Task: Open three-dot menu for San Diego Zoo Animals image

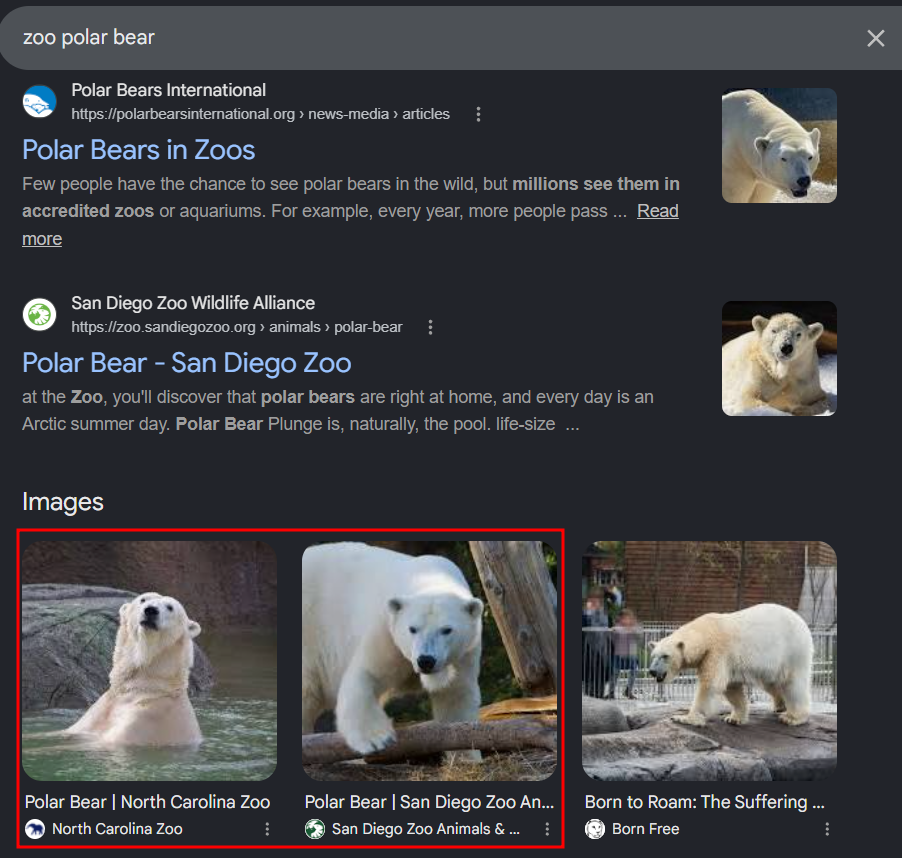Action: tap(546, 829)
